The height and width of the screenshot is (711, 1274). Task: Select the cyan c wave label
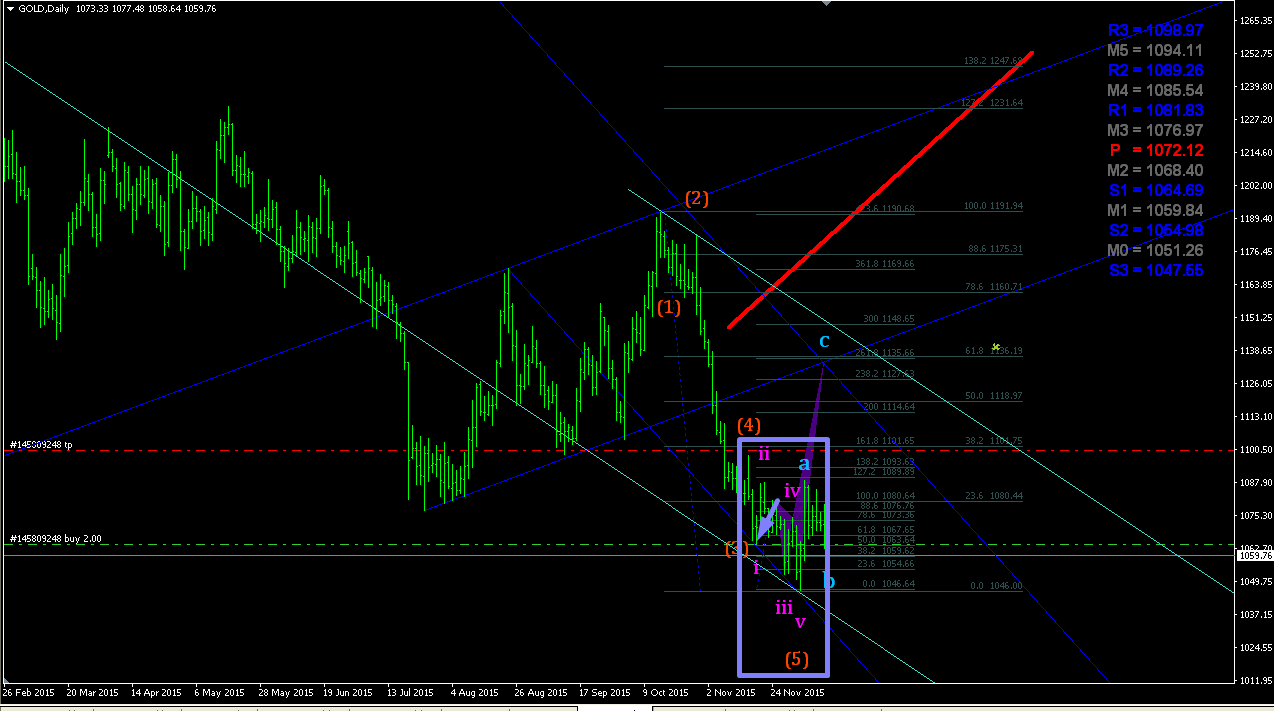(x=824, y=341)
